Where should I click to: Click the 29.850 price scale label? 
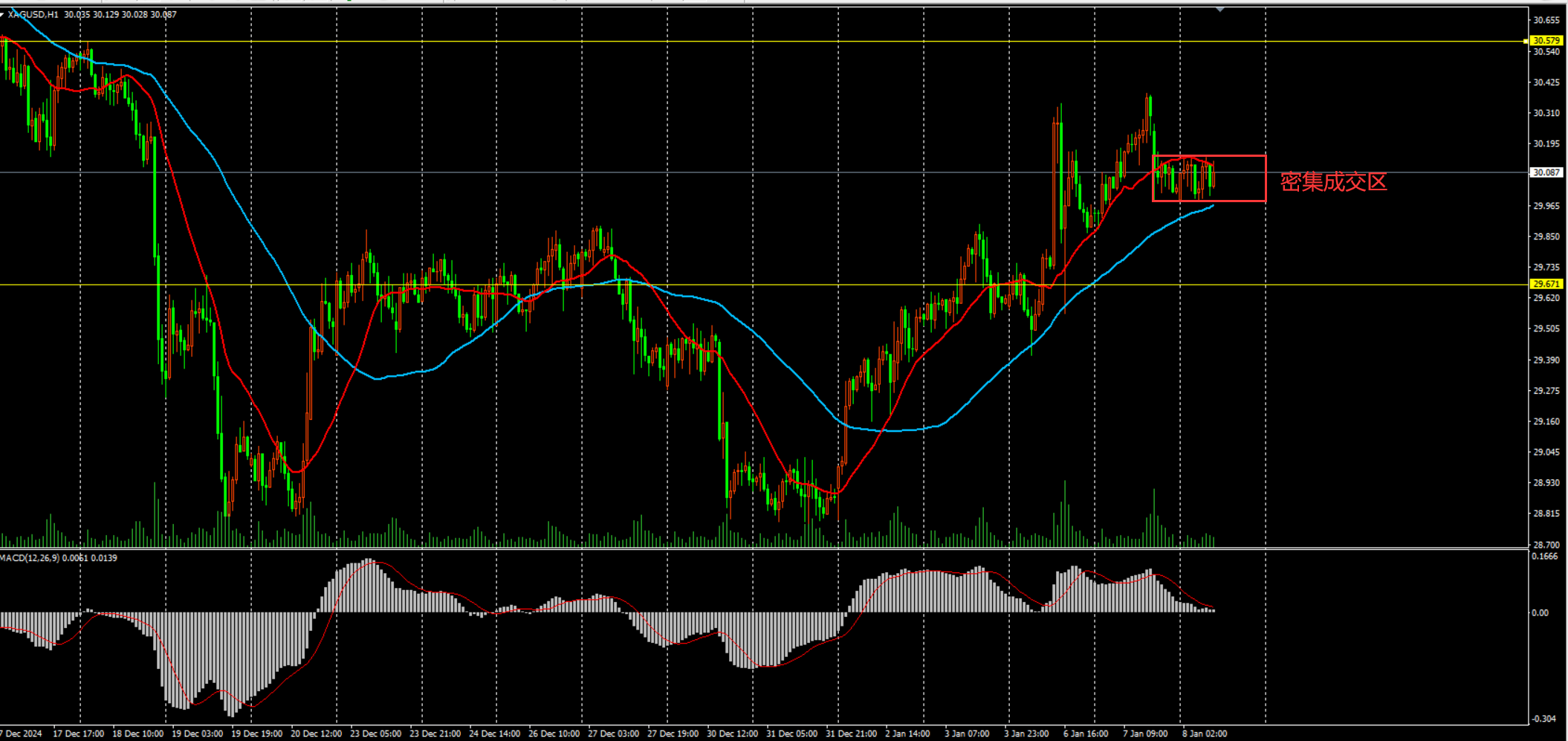coord(1546,236)
